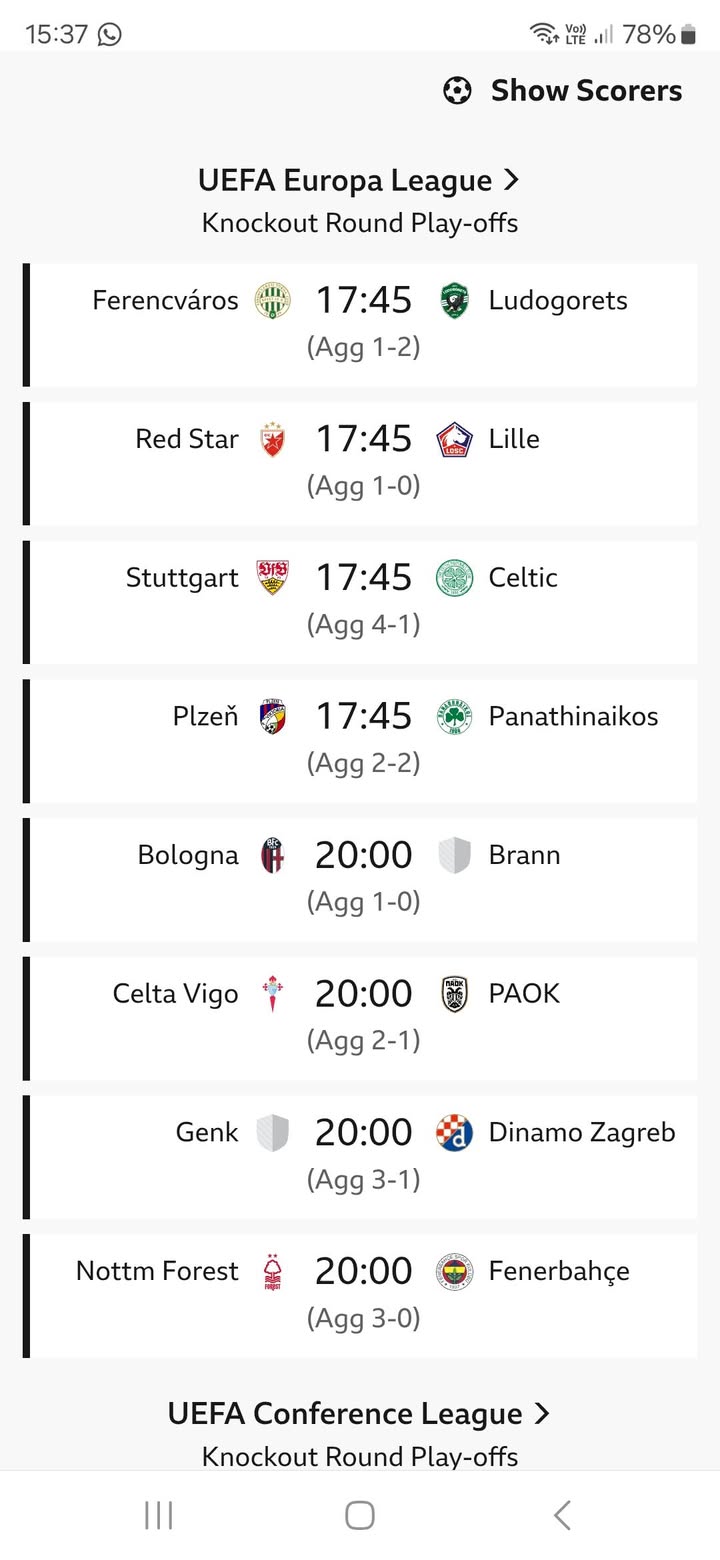Open Bologna vs Brann 20:00 fixture

[x=362, y=879]
